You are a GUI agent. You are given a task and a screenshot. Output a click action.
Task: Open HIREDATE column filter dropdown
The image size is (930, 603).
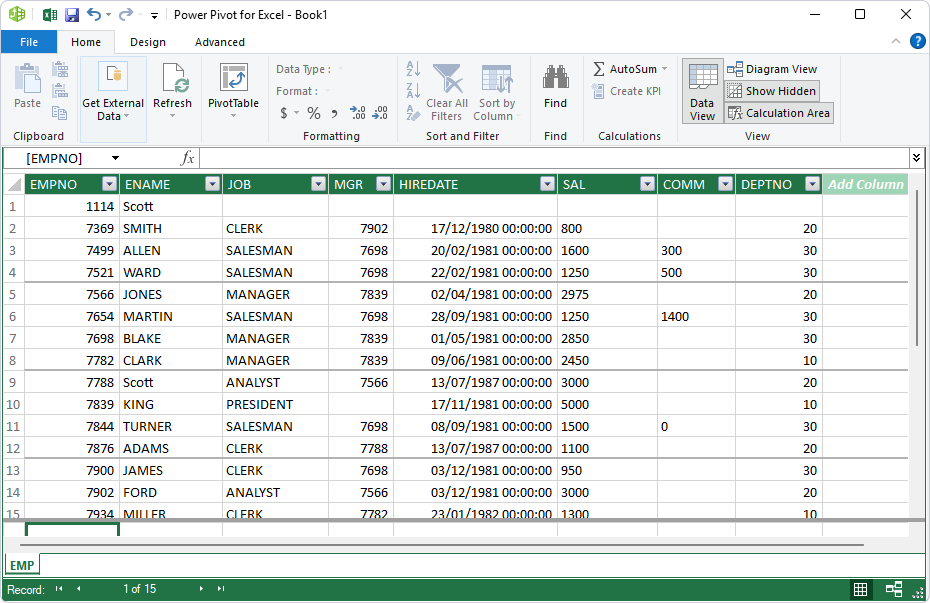tap(547, 184)
